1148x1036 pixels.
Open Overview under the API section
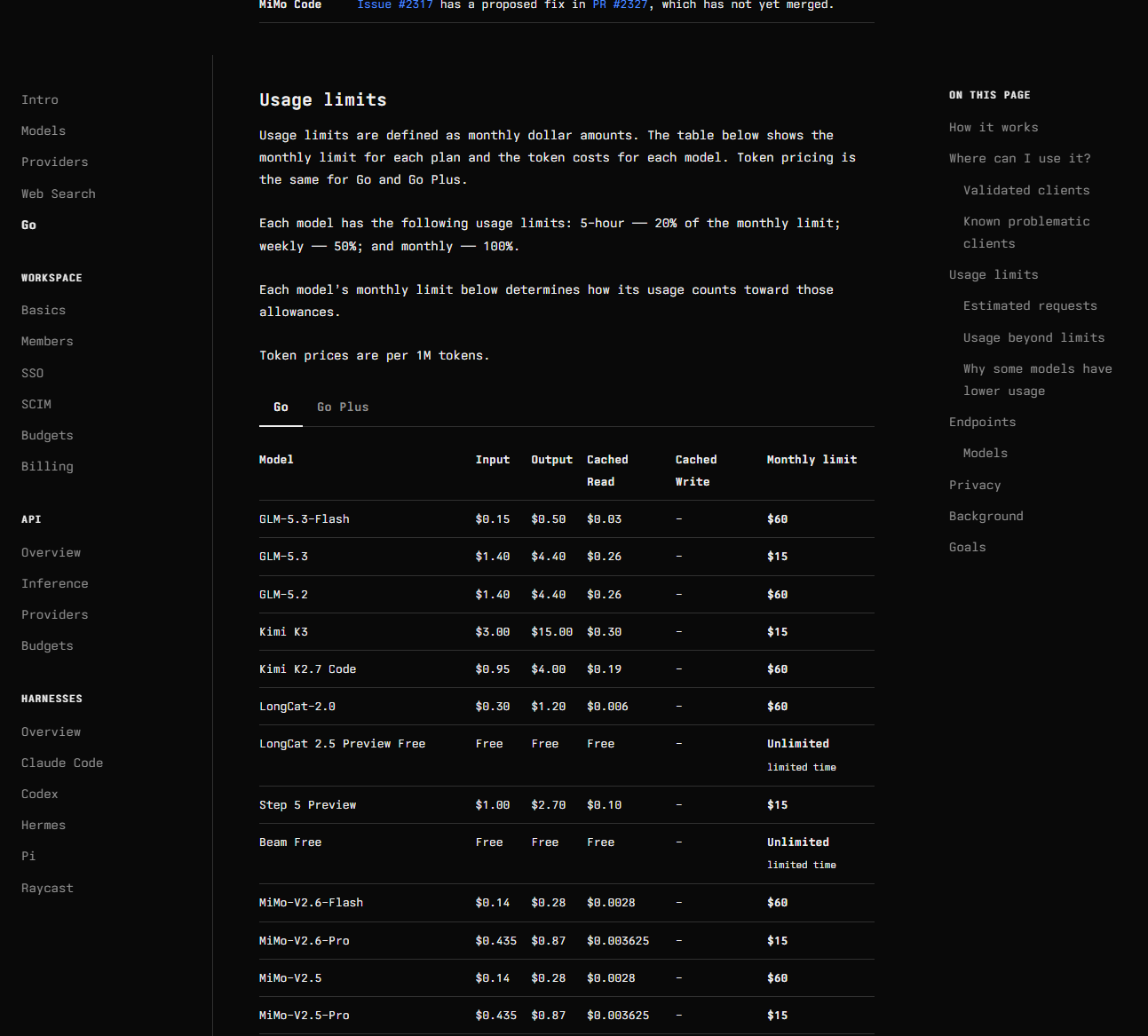[51, 552]
